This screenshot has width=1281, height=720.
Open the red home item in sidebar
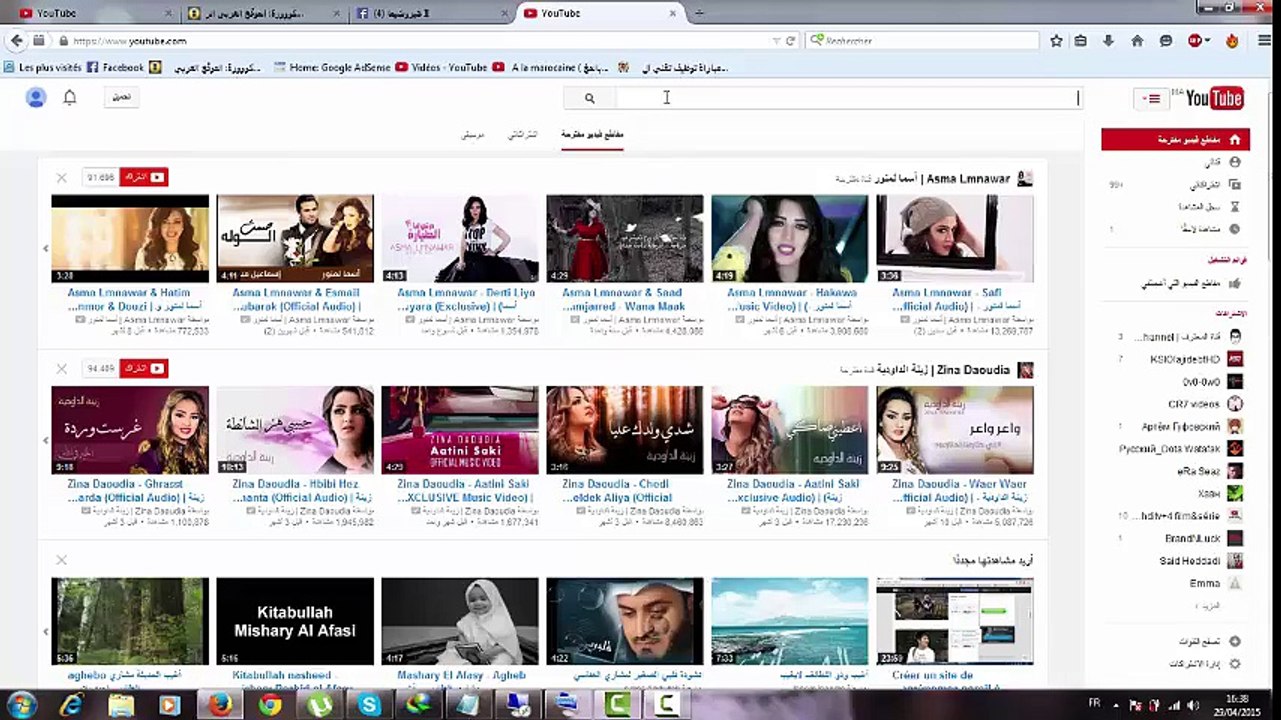(x=1176, y=140)
